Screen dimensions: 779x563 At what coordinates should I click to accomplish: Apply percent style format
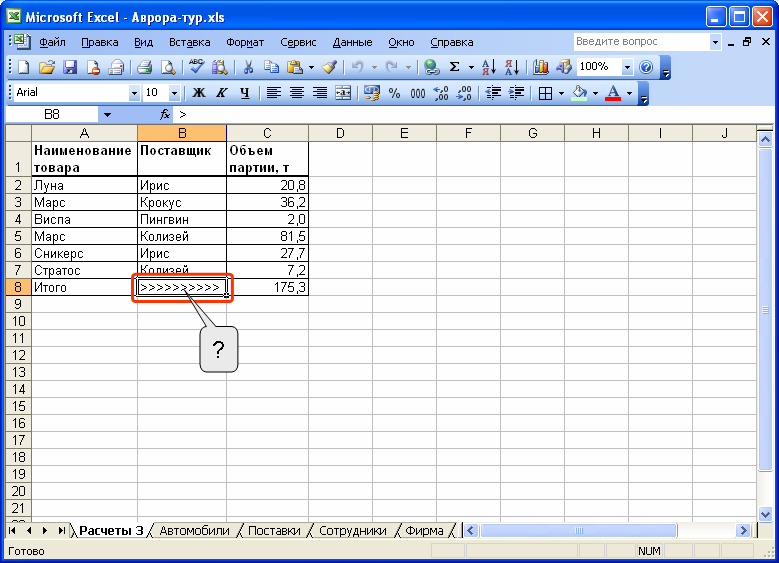[x=394, y=92]
